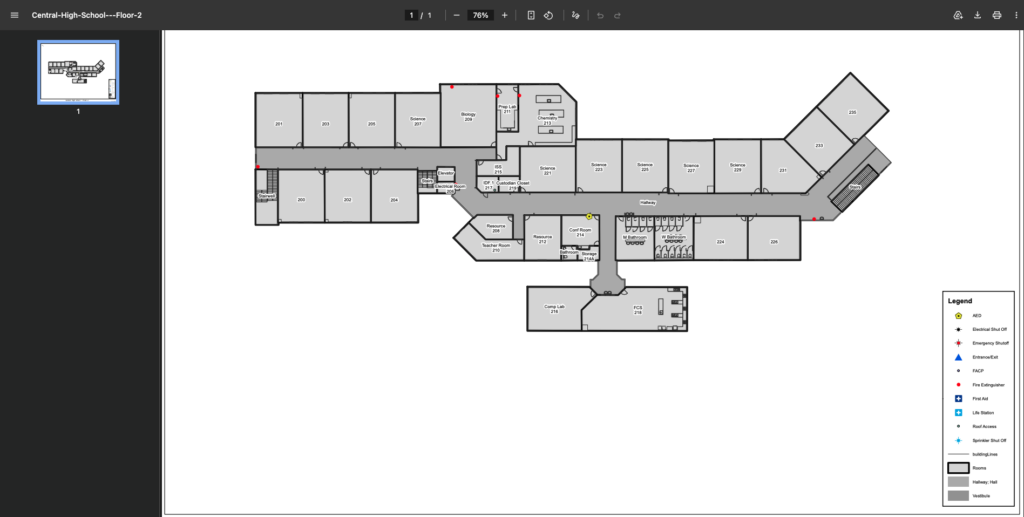Image resolution: width=1024 pixels, height=517 pixels.
Task: Click the current page number field
Action: pos(411,15)
